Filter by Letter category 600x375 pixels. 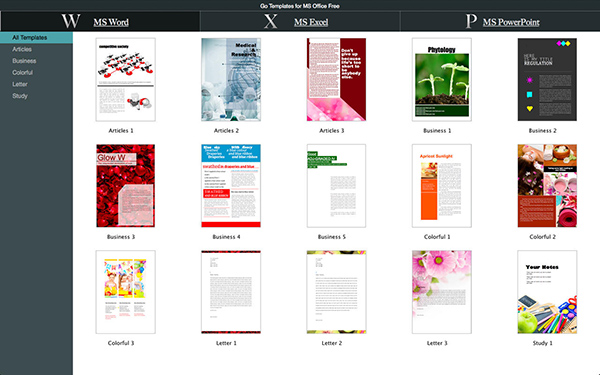[x=20, y=84]
